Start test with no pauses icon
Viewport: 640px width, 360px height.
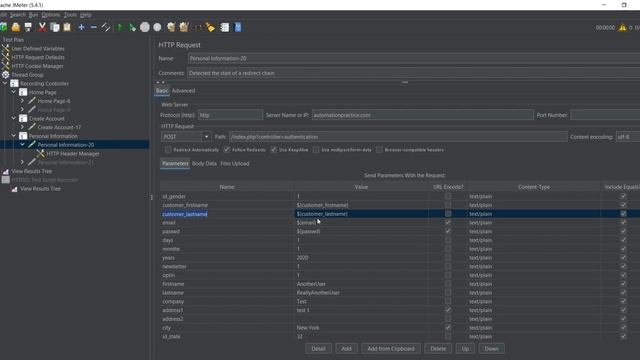[x=132, y=27]
